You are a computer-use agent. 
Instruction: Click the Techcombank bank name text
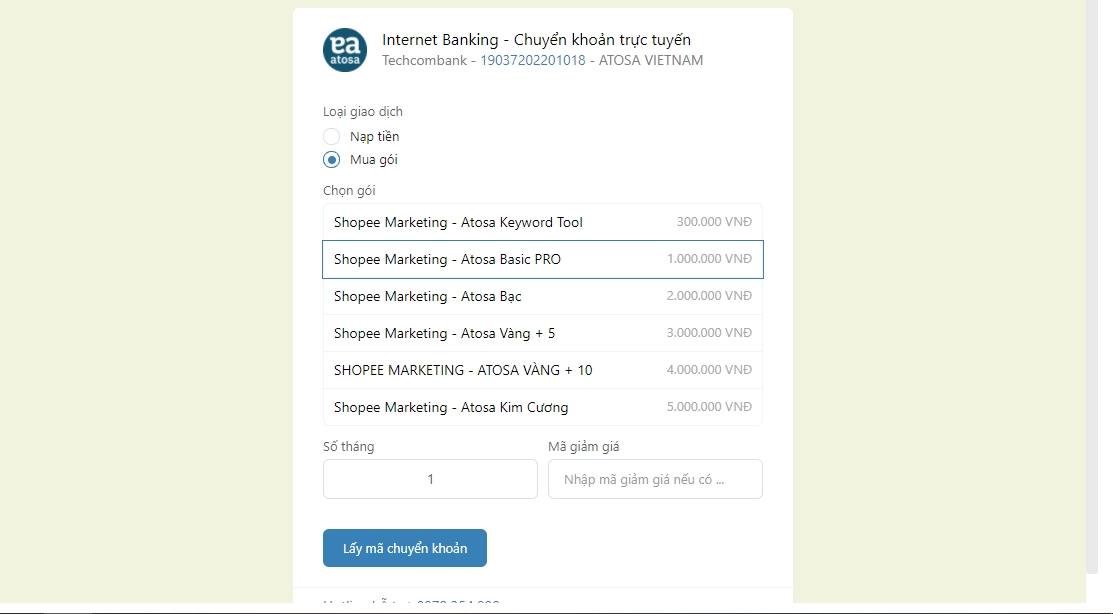coord(424,61)
